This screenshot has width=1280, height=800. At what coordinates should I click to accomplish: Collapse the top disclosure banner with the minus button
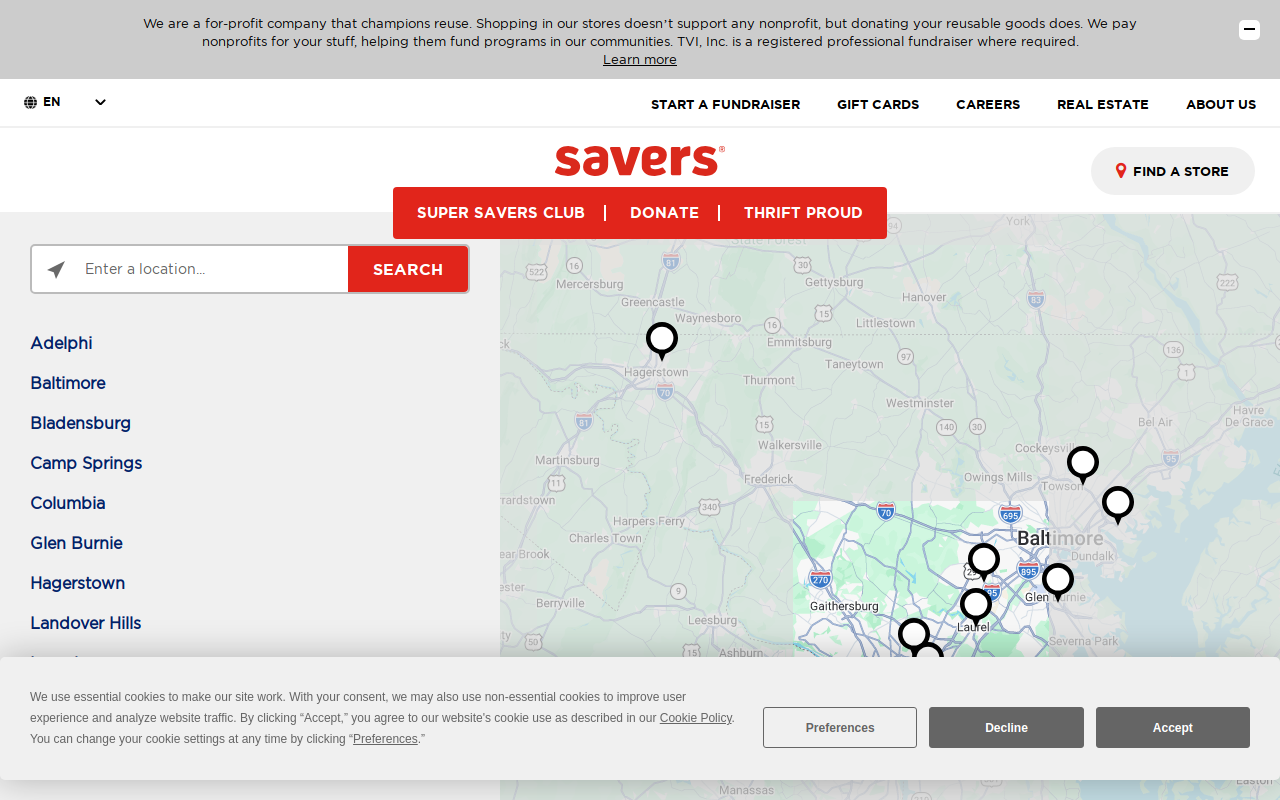pyautogui.click(x=1249, y=30)
